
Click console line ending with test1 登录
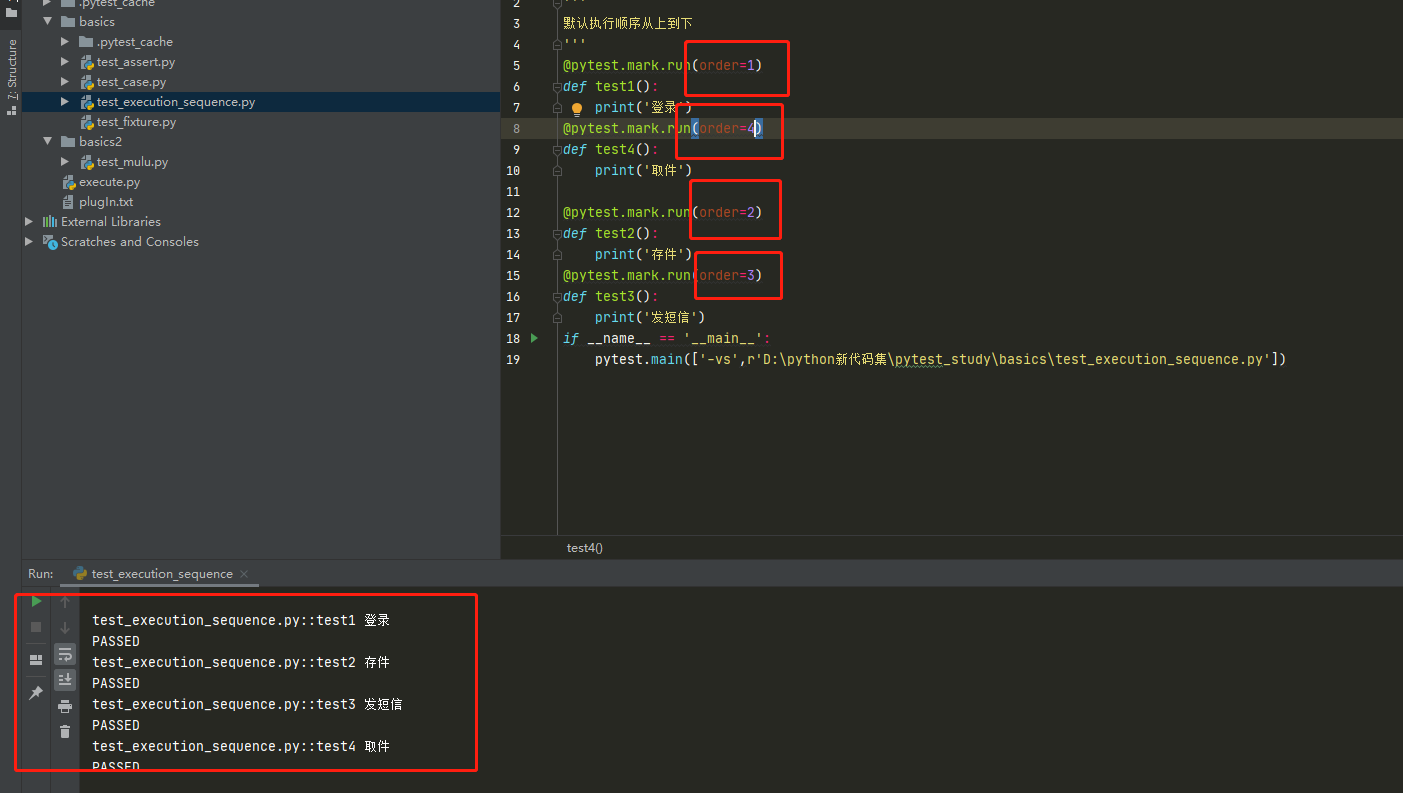click(x=241, y=620)
